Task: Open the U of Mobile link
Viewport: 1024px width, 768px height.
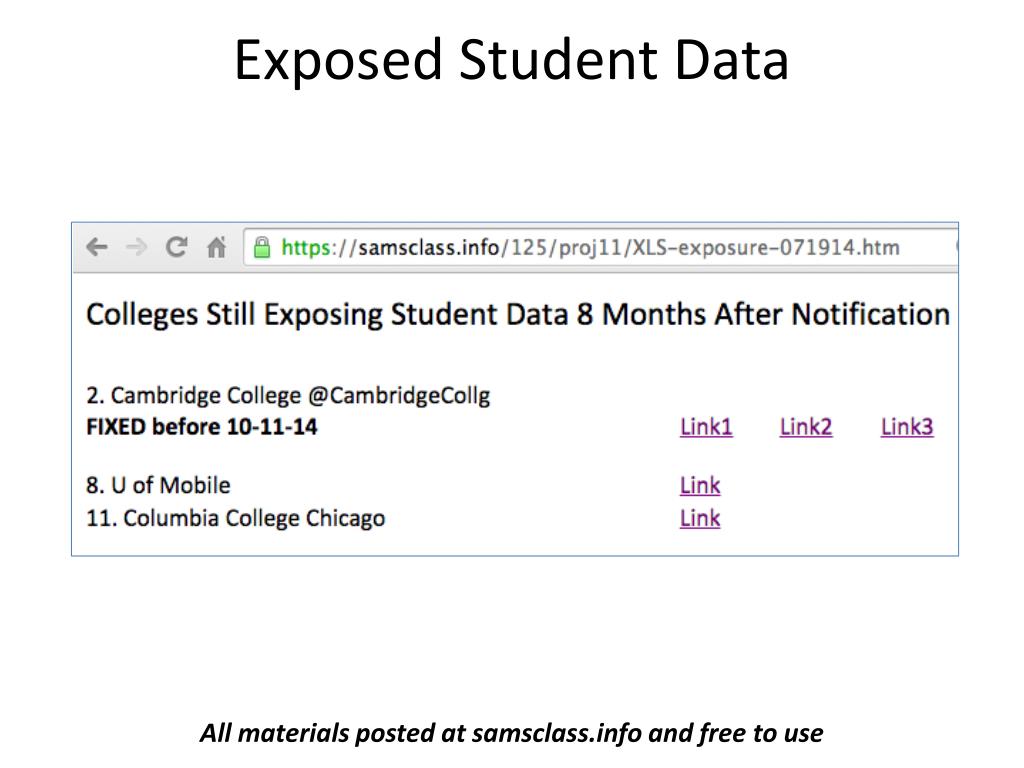Action: coord(700,485)
